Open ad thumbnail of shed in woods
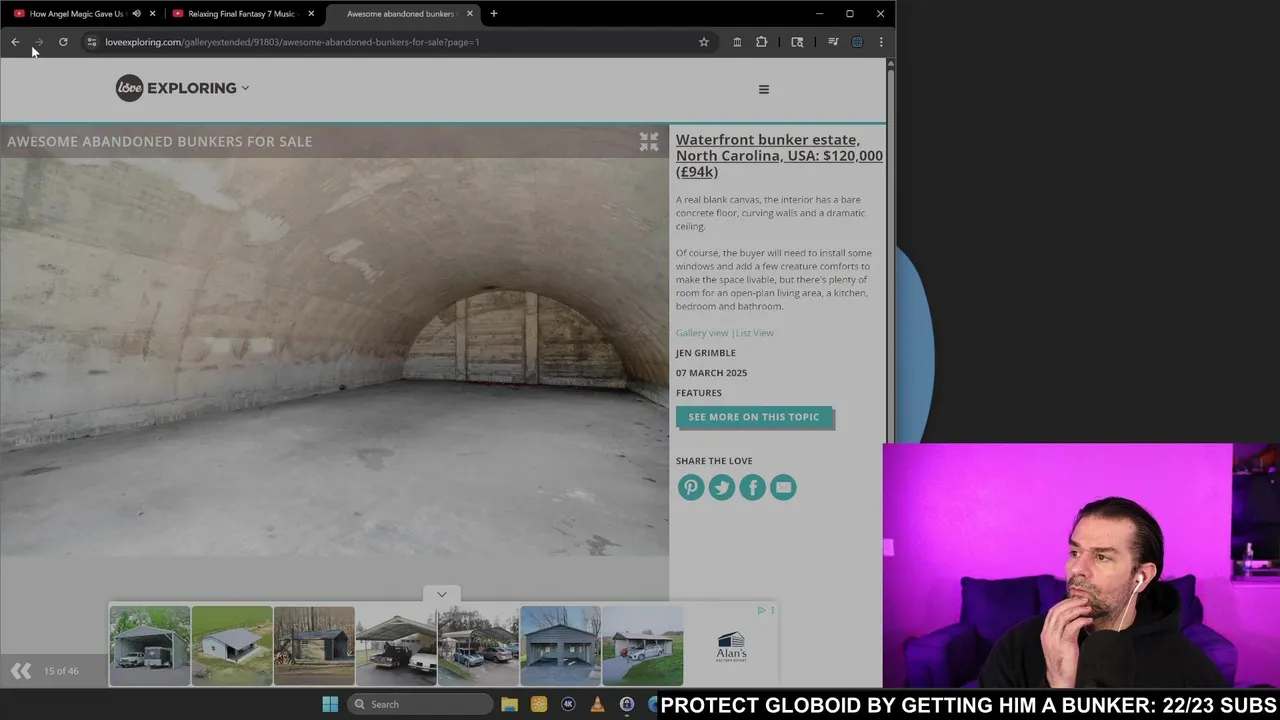This screenshot has height=720, width=1280. pyautogui.click(x=314, y=646)
